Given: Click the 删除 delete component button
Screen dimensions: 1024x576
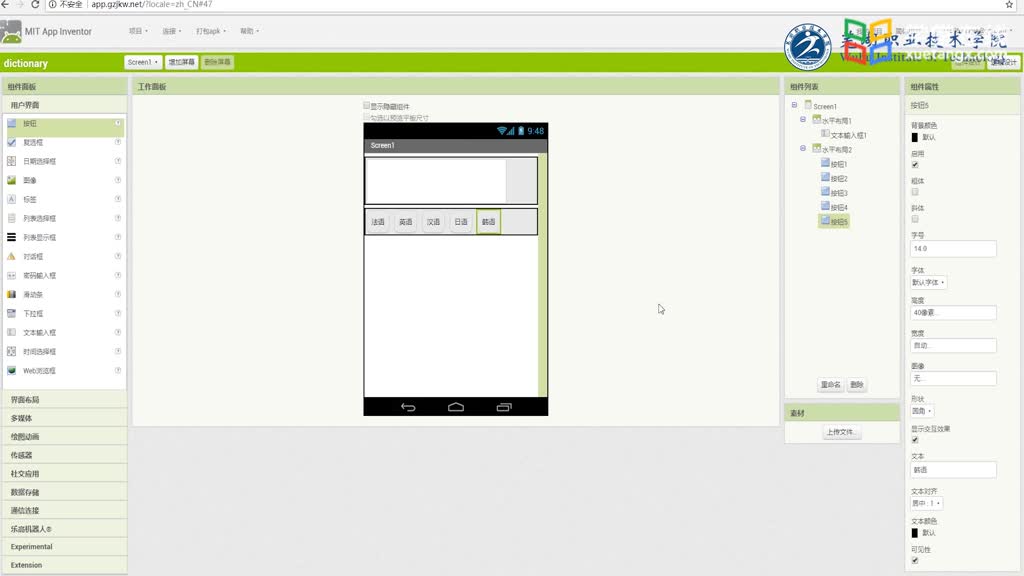Looking at the screenshot, I should 857,385.
